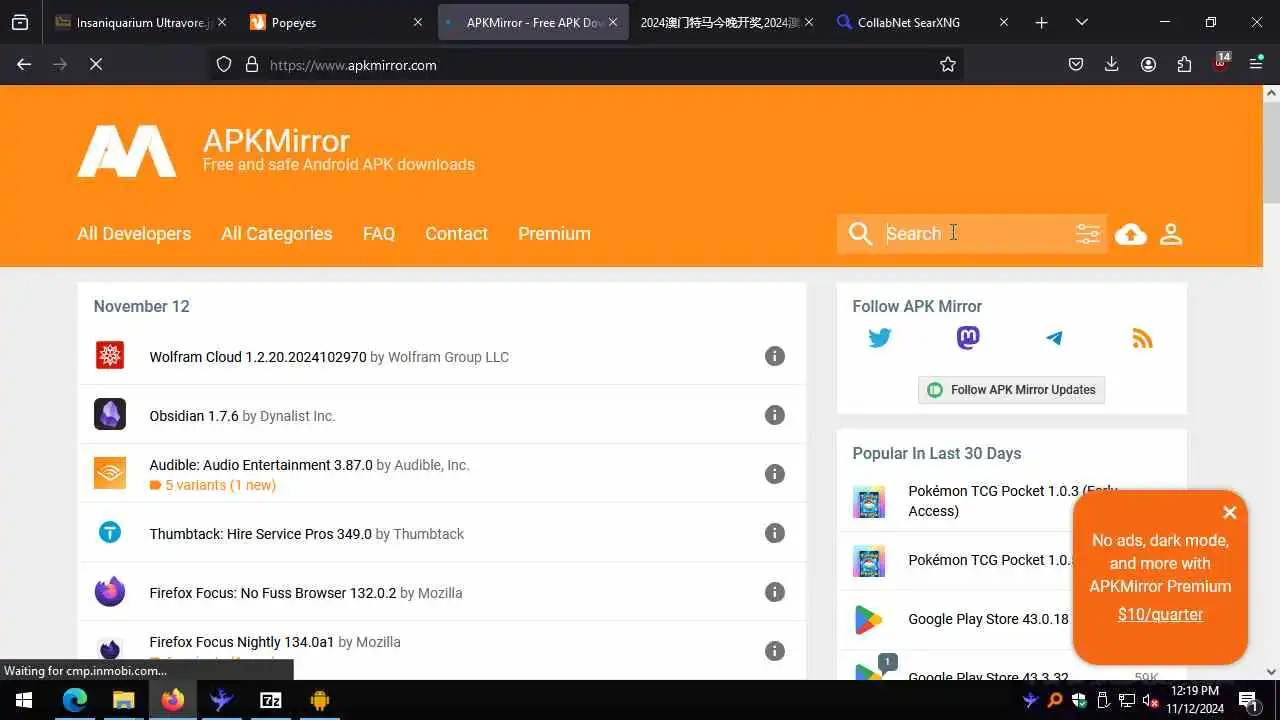Click the APKMirror logo icon
Viewport: 1280px width, 720px height.
(x=127, y=151)
